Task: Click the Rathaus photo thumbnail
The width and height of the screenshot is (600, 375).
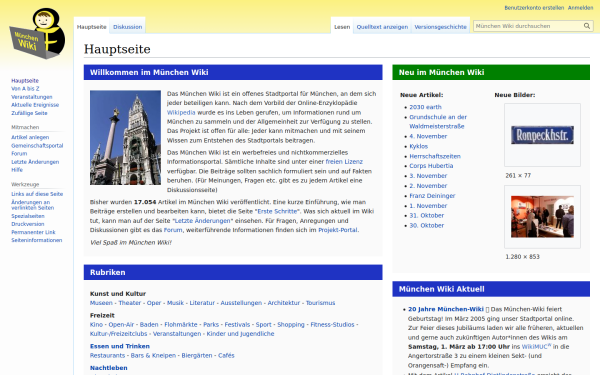Action: (x=125, y=138)
